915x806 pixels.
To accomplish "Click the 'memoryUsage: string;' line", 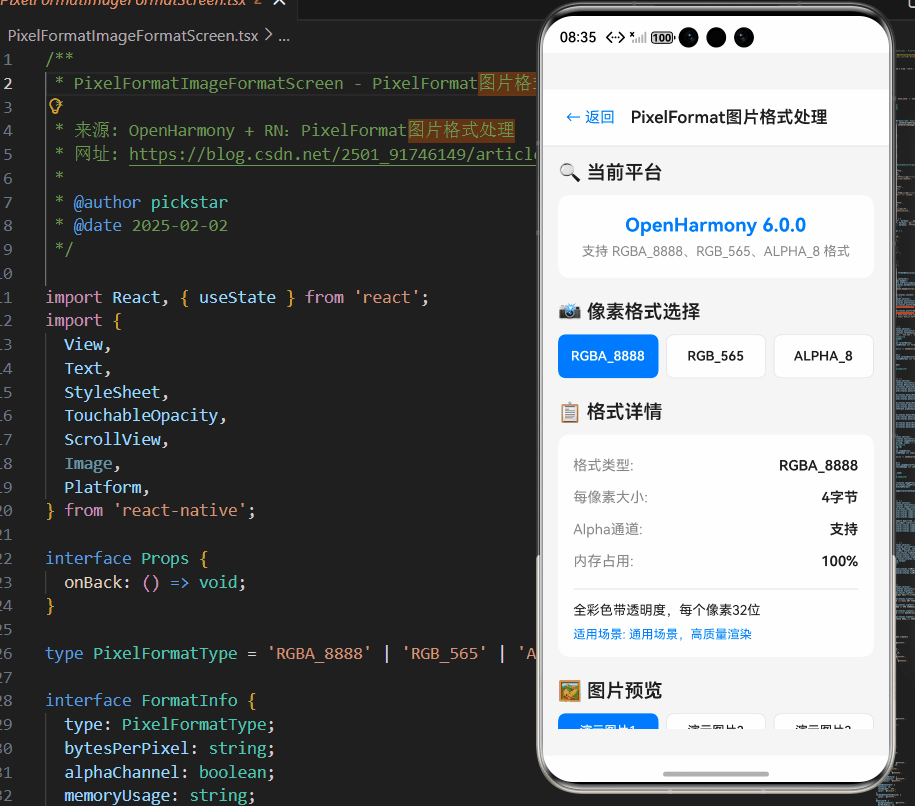I will 160,795.
